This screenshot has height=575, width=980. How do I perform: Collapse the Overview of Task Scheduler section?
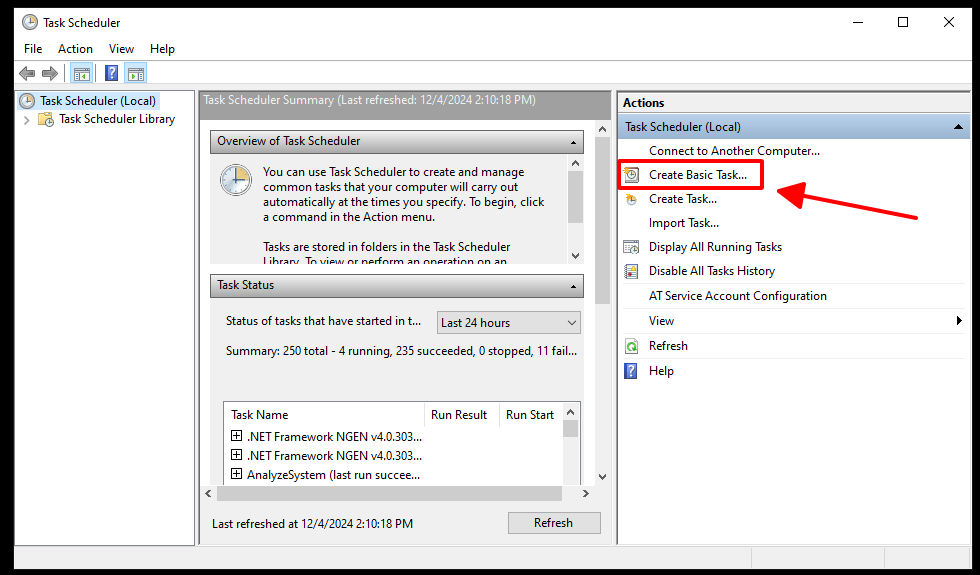574,142
